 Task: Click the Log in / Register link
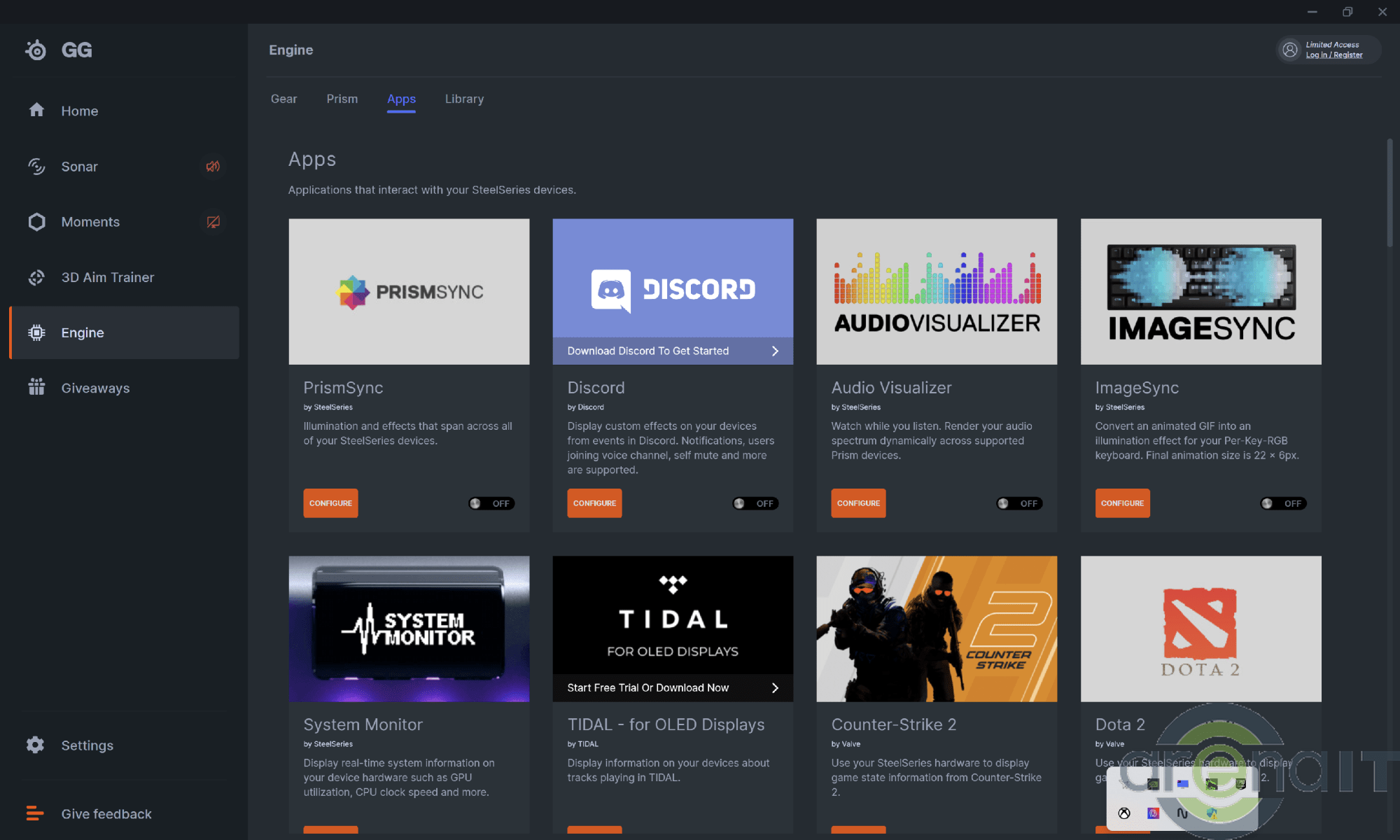[x=1333, y=55]
